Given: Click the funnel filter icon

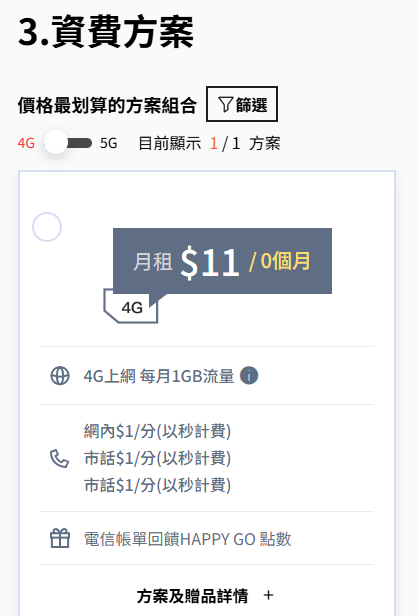Looking at the screenshot, I should pyautogui.click(x=226, y=104).
